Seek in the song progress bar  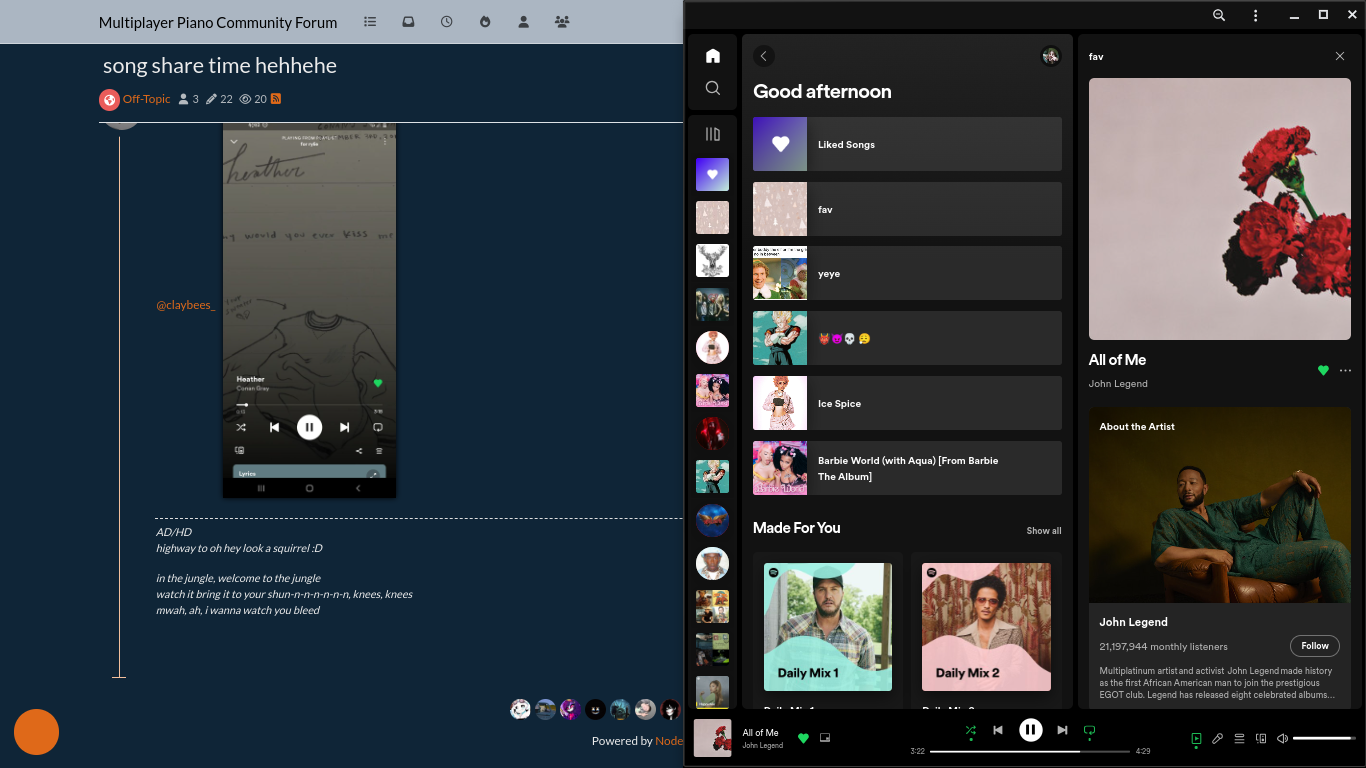coord(1030,751)
